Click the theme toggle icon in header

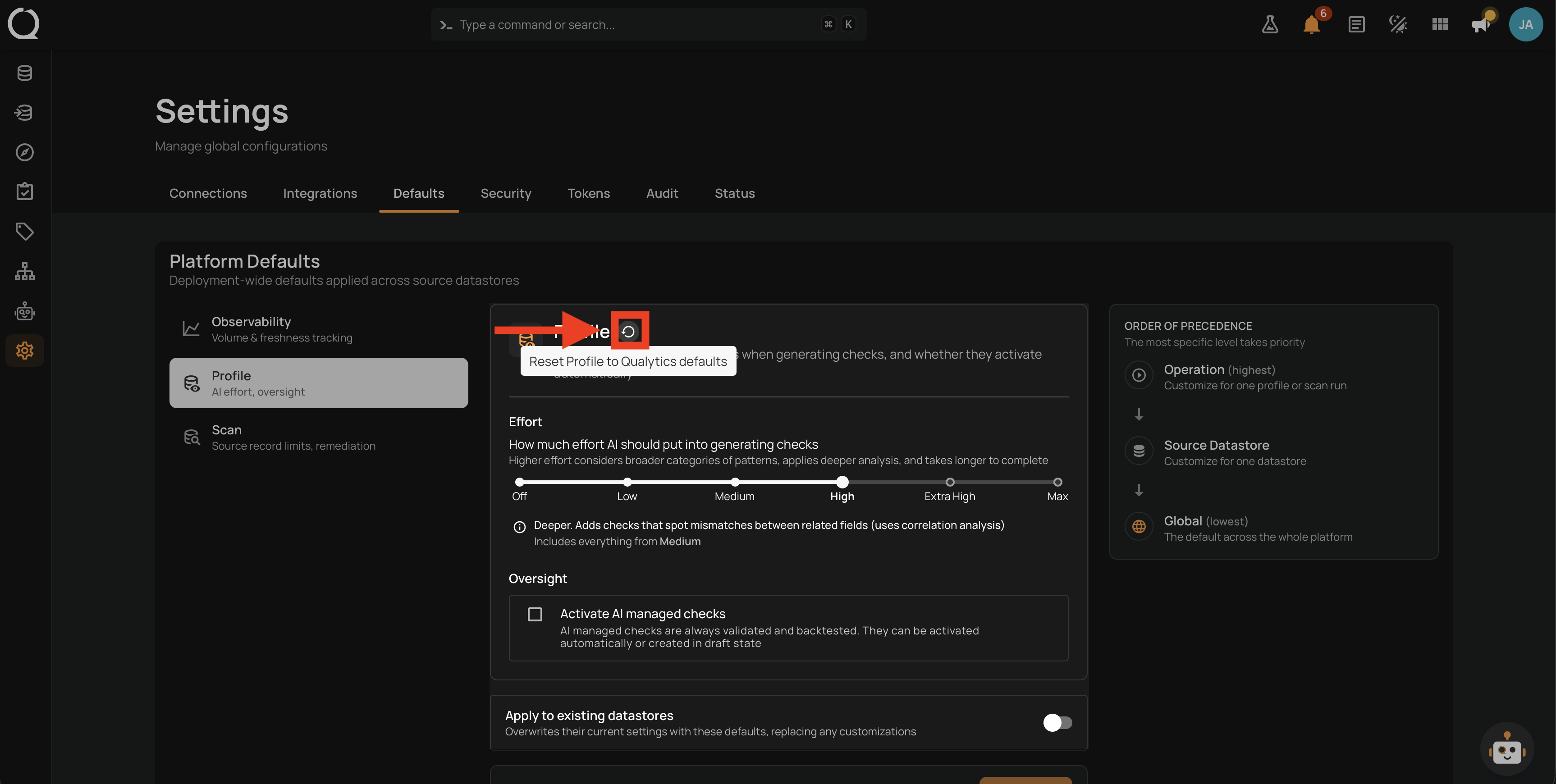(1398, 24)
